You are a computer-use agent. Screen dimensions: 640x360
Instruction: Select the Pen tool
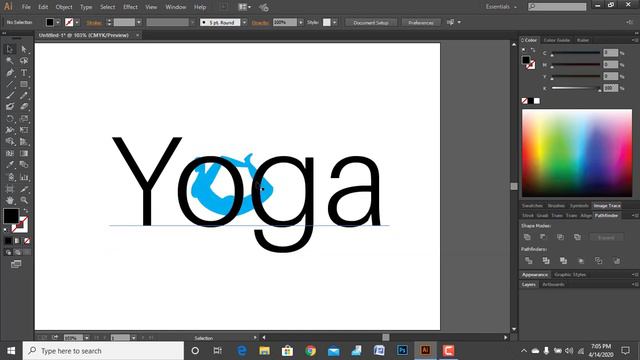click(10, 73)
